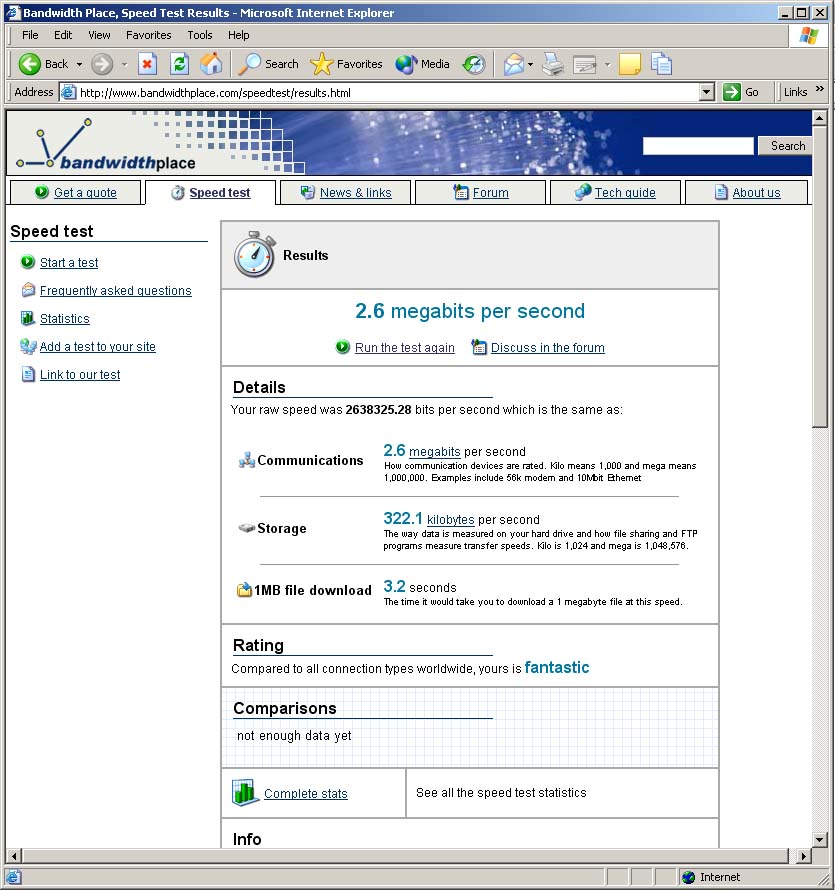Go to the Forum tab
The width and height of the screenshot is (835, 890).
pos(480,192)
